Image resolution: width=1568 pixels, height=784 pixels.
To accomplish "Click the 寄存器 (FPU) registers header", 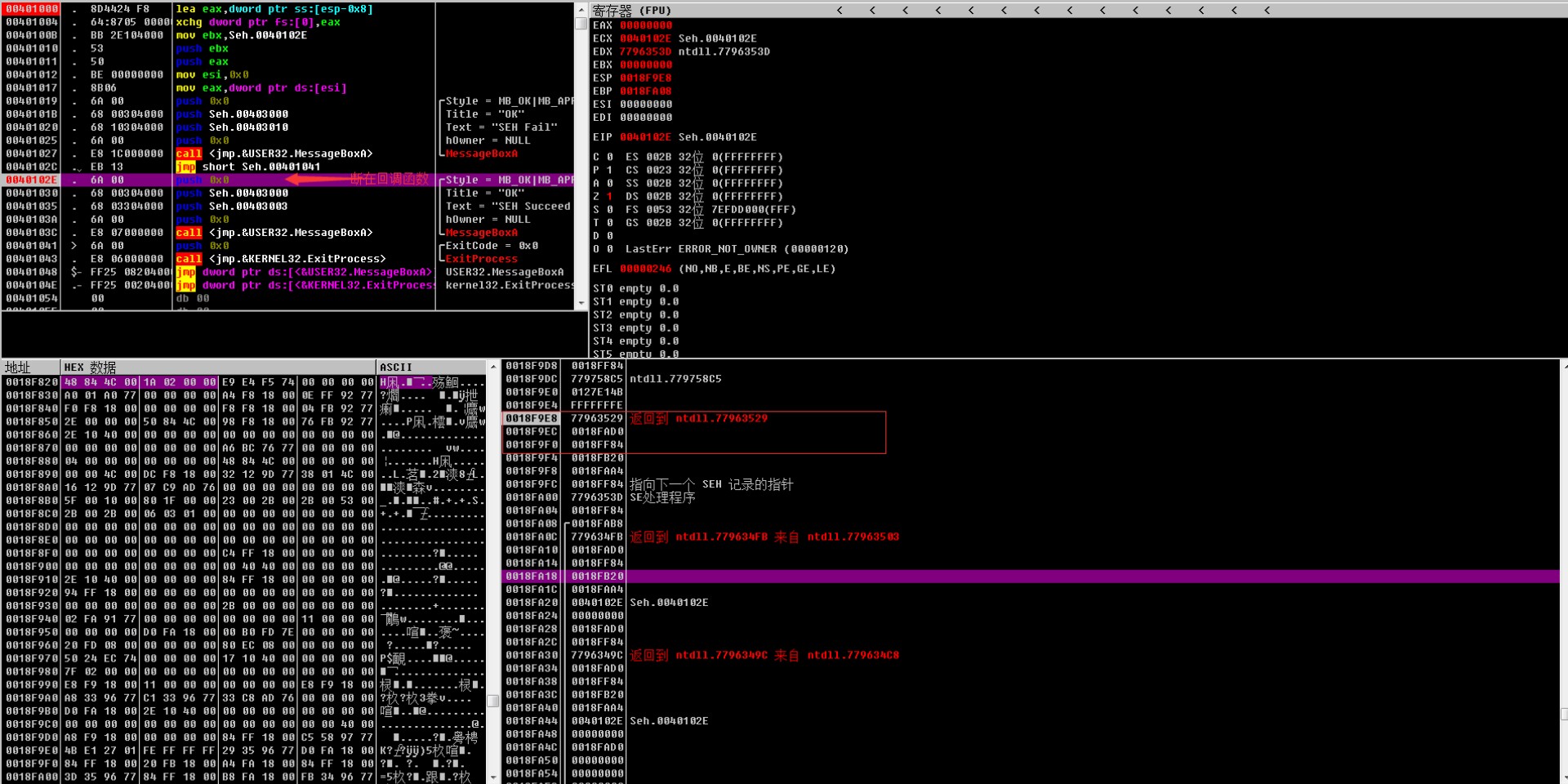I will coord(633,11).
